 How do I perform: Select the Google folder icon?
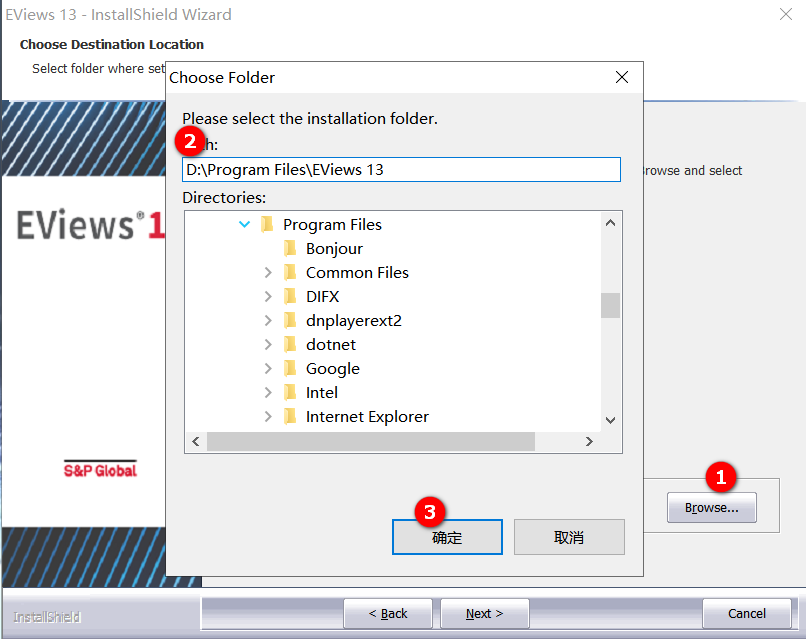click(x=290, y=369)
